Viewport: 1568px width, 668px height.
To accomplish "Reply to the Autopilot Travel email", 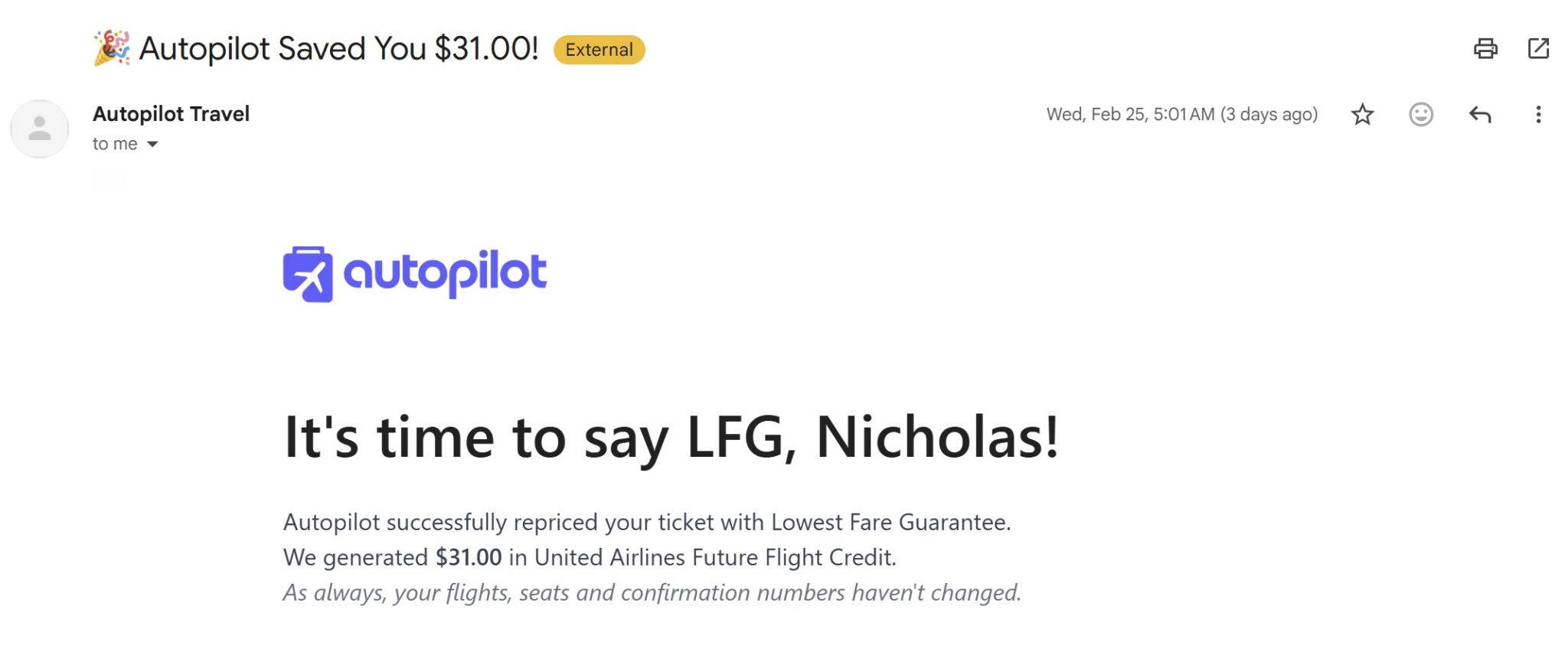I will [1480, 115].
